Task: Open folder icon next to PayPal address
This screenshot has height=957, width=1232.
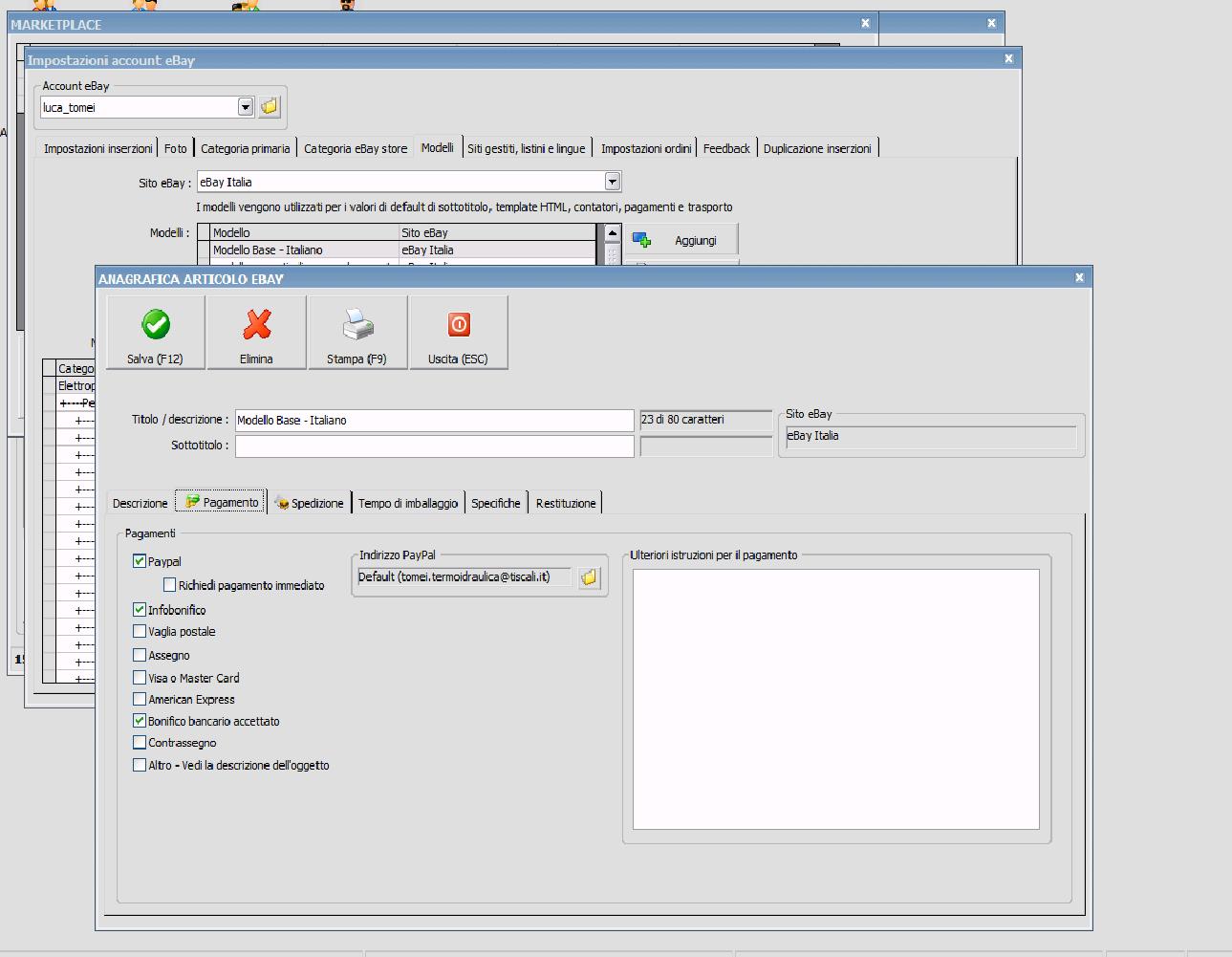Action: click(589, 577)
